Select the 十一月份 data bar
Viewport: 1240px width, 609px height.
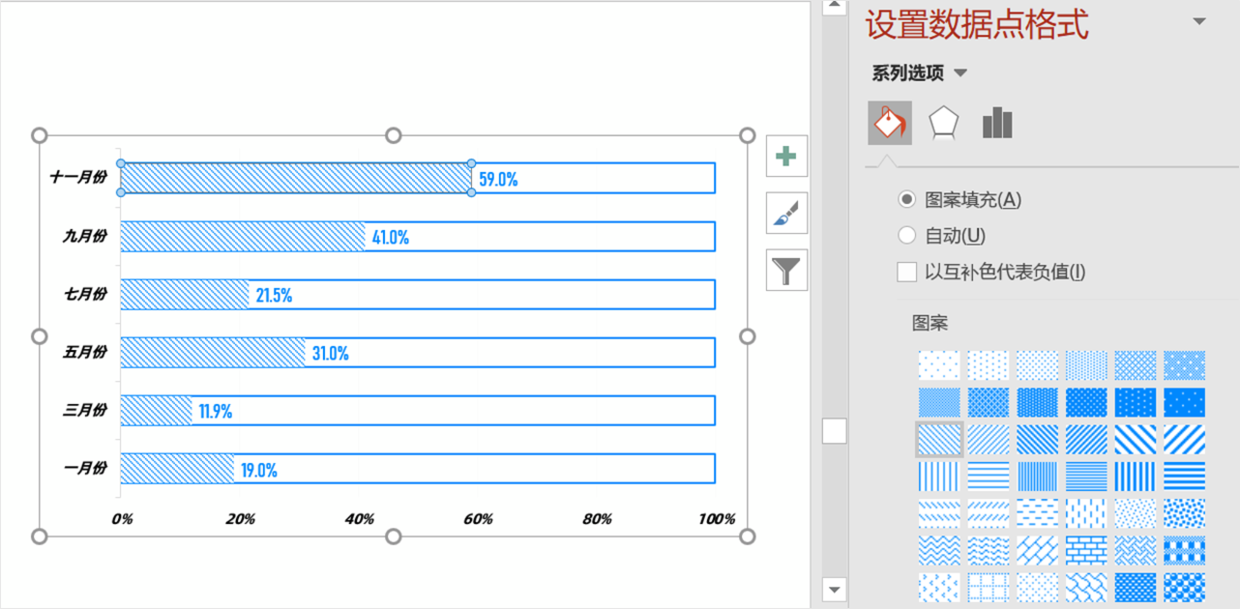point(296,178)
